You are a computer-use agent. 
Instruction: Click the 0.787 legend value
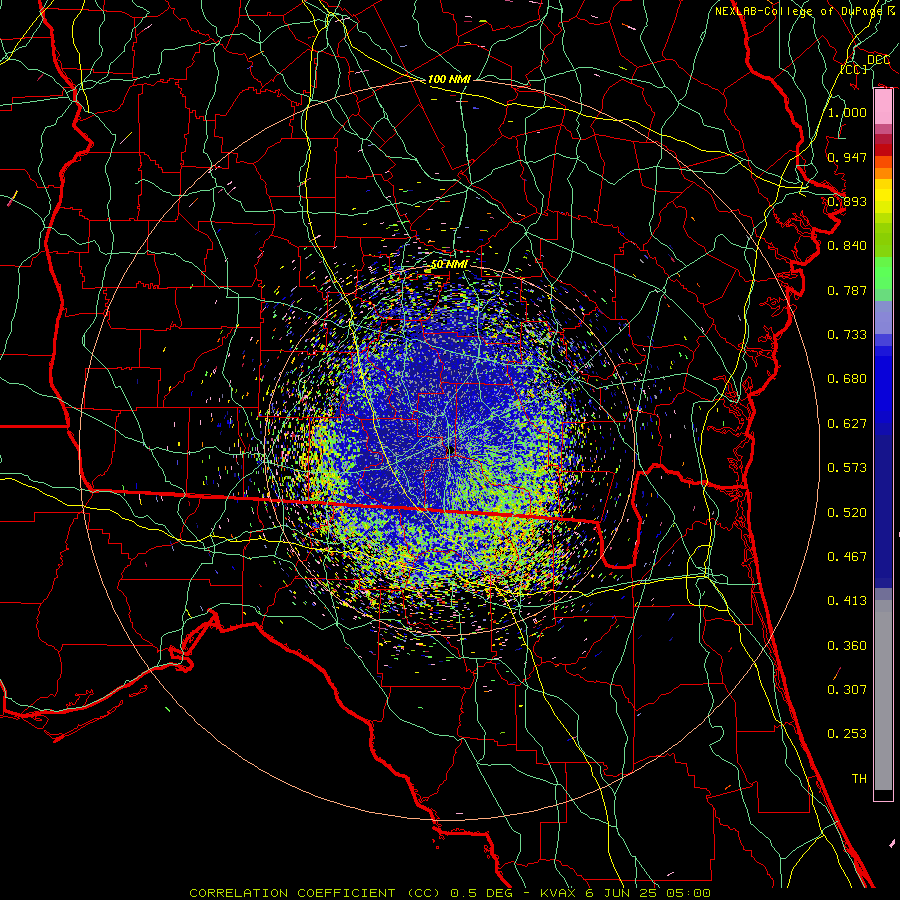847,290
